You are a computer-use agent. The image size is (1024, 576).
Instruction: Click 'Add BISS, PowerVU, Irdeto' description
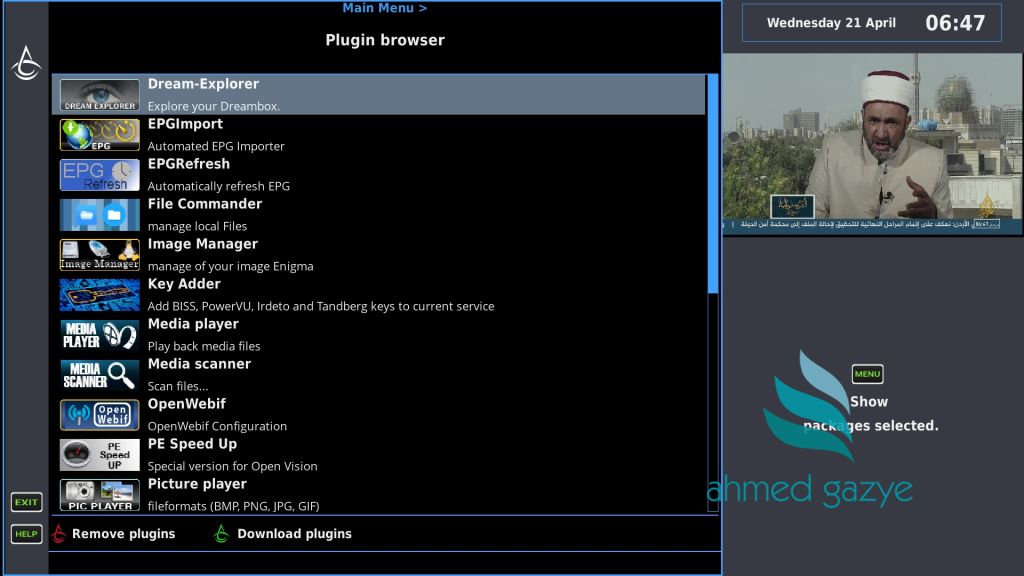click(321, 306)
